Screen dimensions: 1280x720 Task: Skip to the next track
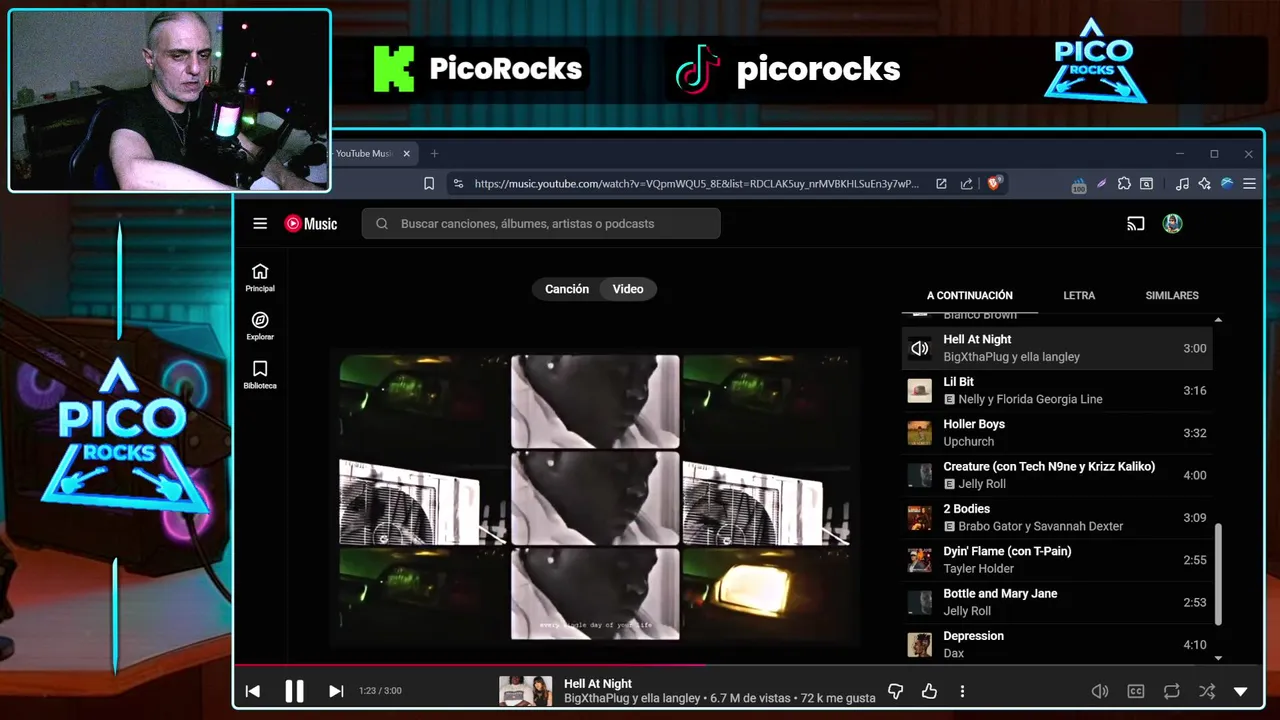click(x=336, y=691)
